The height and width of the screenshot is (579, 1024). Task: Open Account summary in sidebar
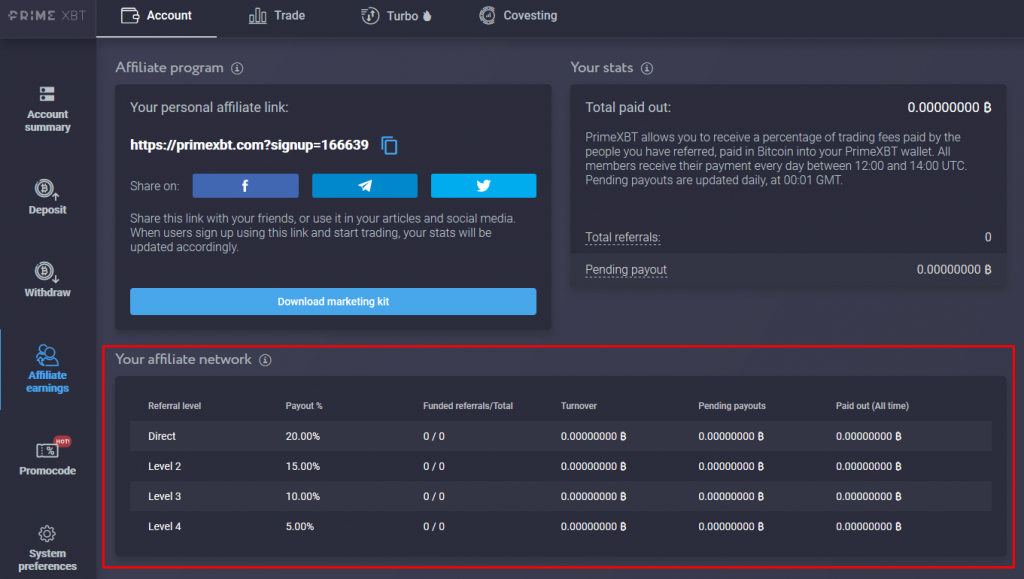47,109
